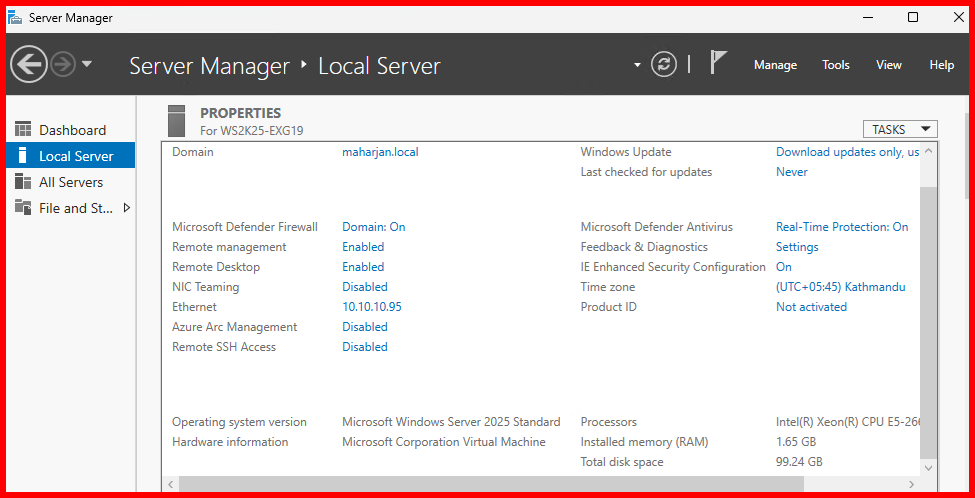Open the Tools menu
The height and width of the screenshot is (498, 975).
pos(835,65)
